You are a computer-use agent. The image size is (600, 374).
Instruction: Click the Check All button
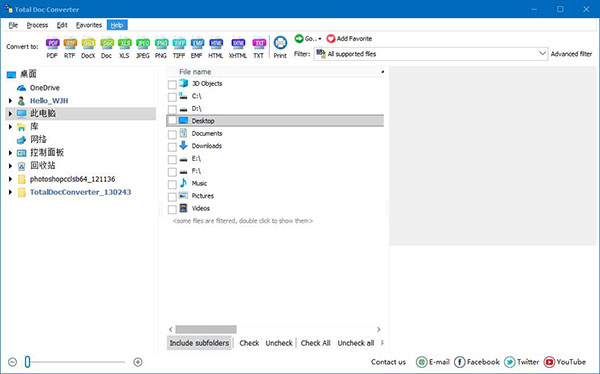pos(315,343)
